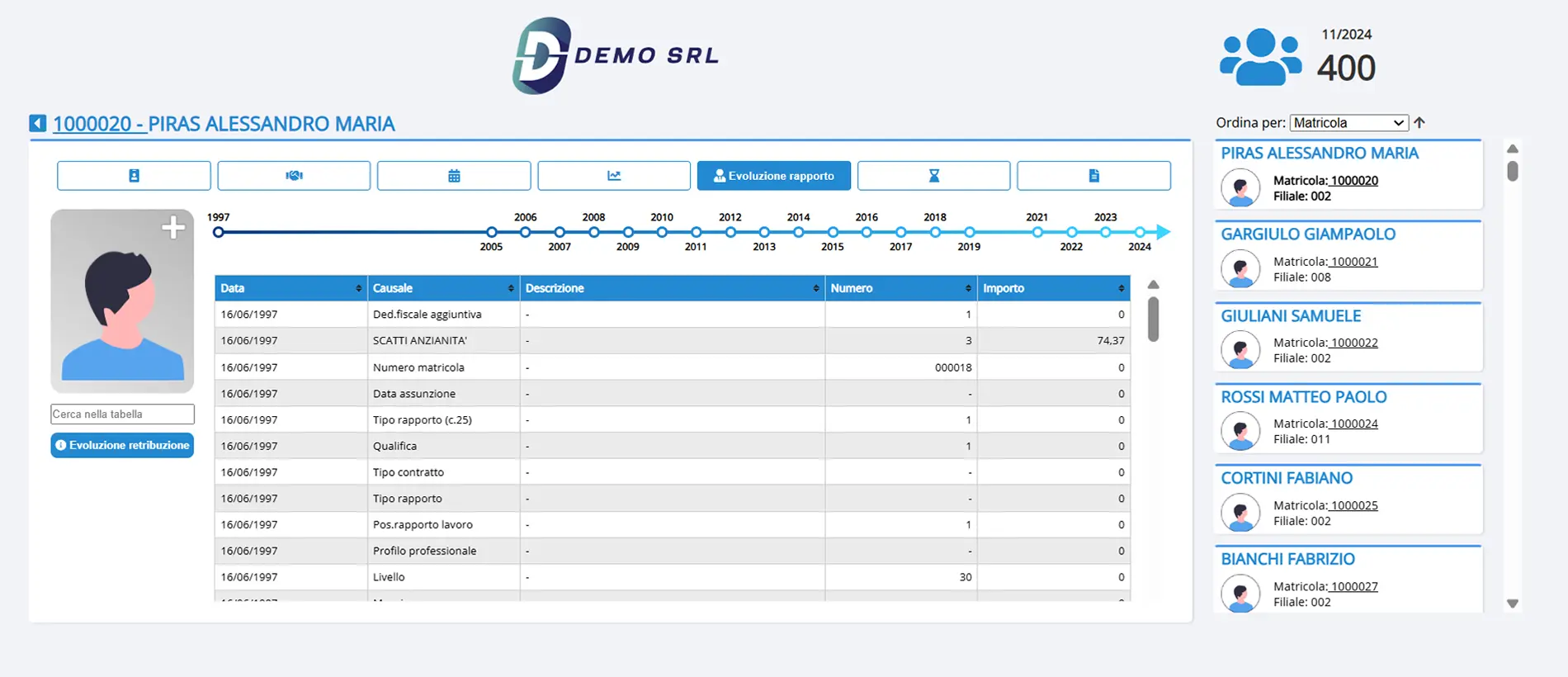
Task: Open the document file tab
Action: [x=1093, y=176]
